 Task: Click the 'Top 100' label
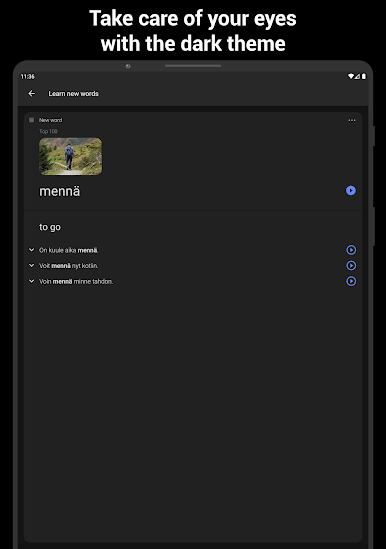pos(48,131)
